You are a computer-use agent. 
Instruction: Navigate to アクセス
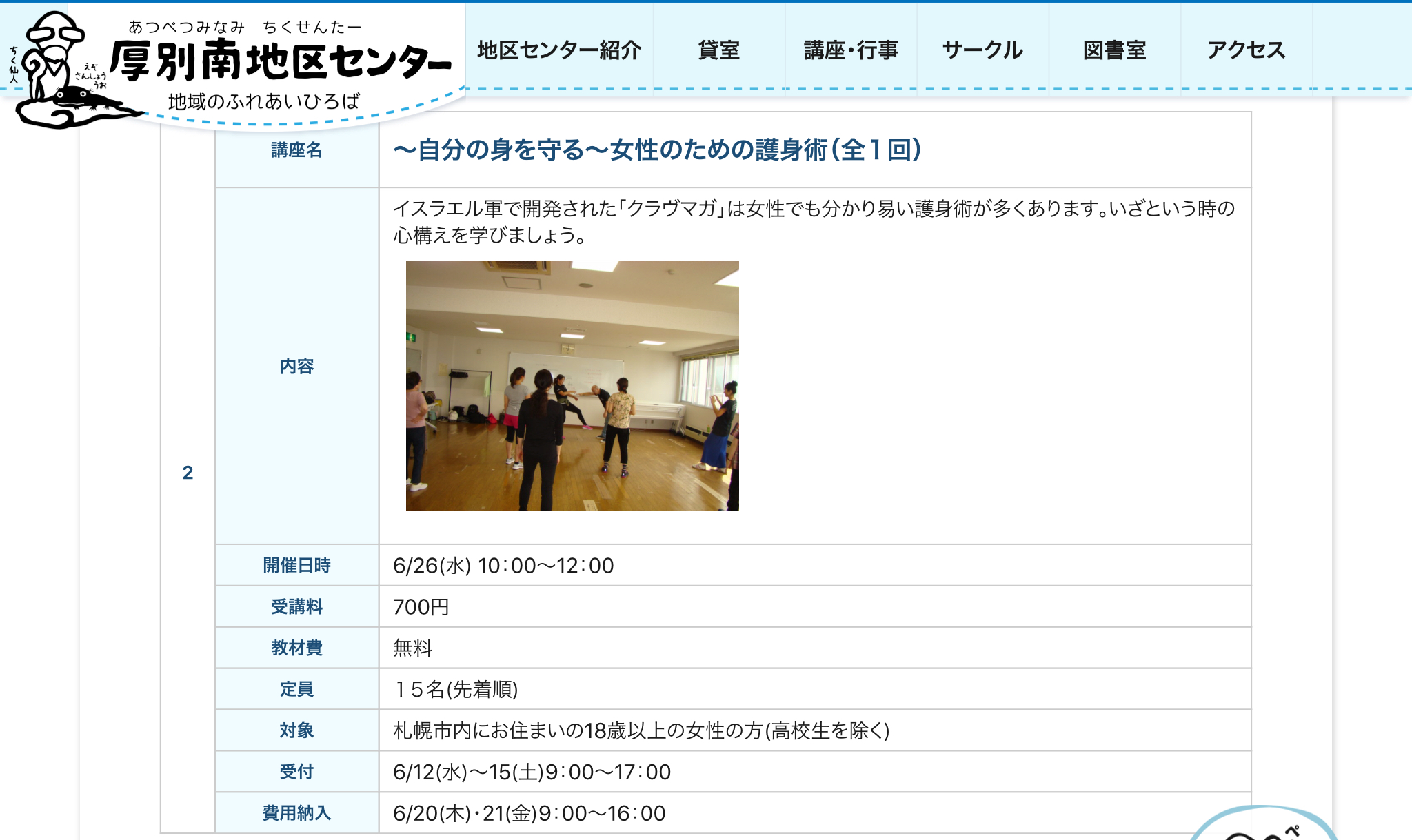(1246, 50)
